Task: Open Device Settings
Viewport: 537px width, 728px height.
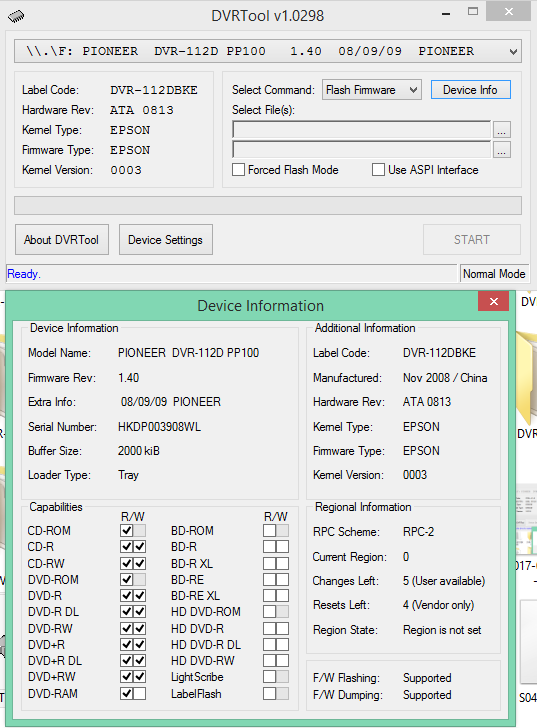Action: click(x=166, y=240)
